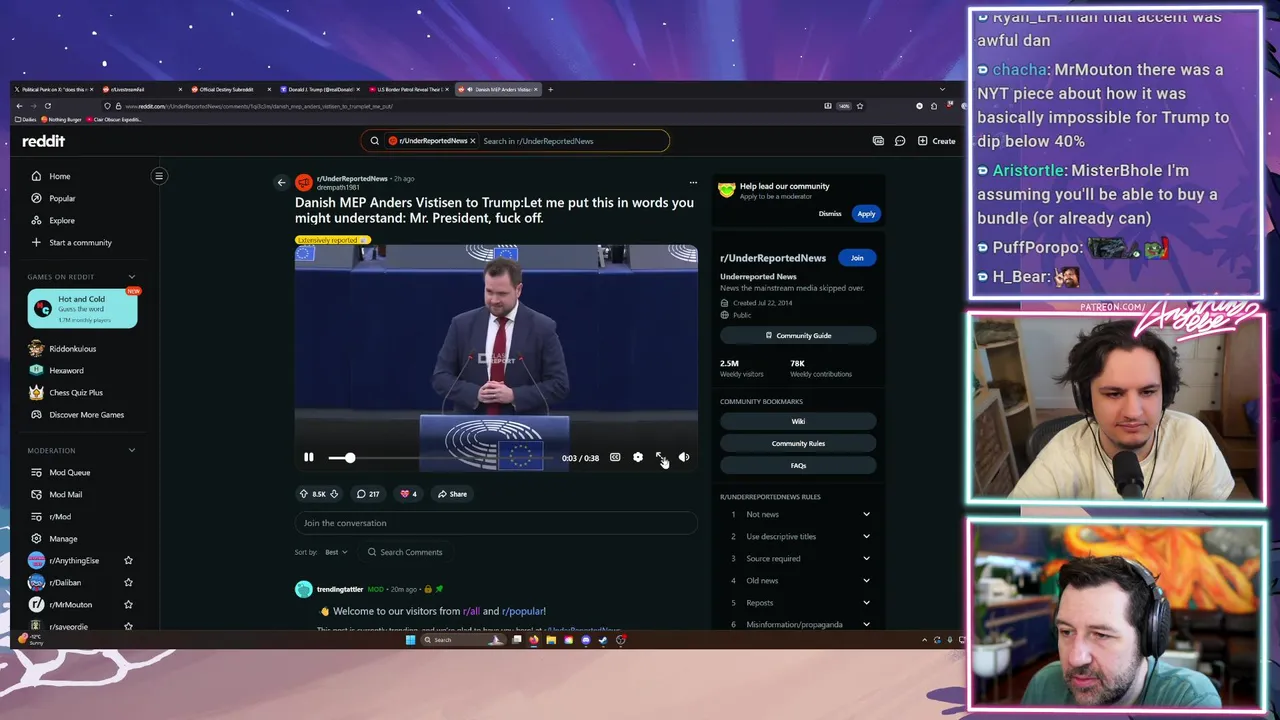1280x720 pixels.
Task: Open the Community Rules bookmark
Action: pos(798,444)
